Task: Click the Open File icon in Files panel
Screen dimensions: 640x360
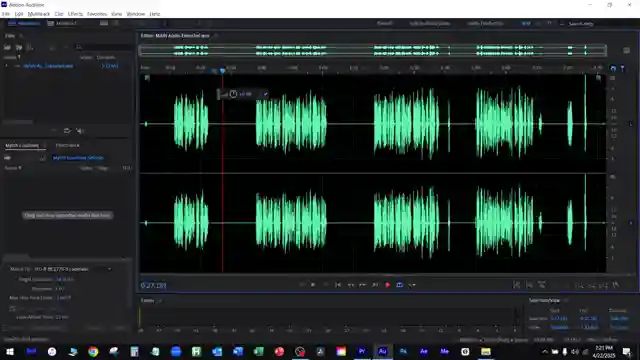Action: click(x=7, y=47)
